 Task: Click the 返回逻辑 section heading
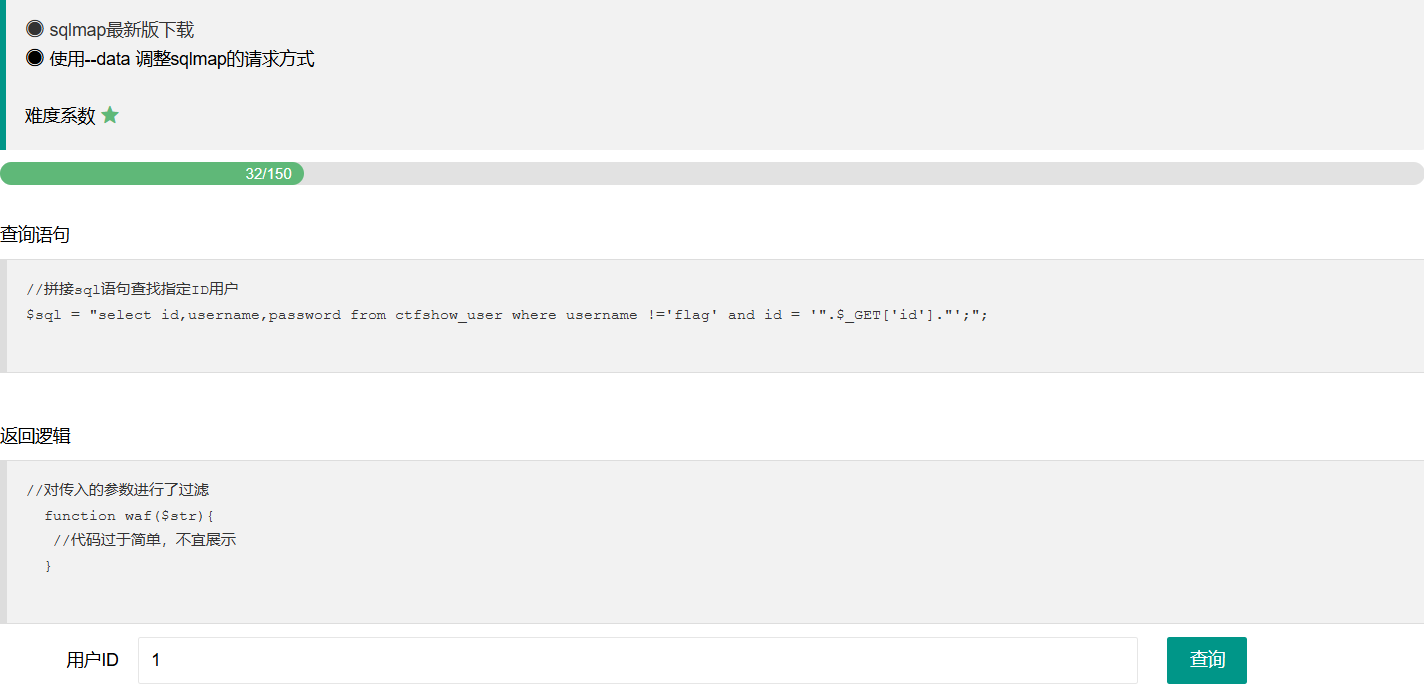tap(35, 436)
